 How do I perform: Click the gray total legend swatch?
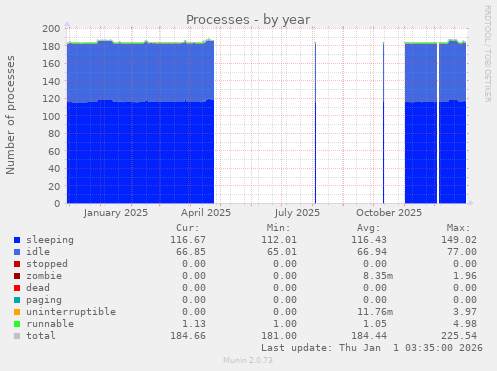pos(17,336)
